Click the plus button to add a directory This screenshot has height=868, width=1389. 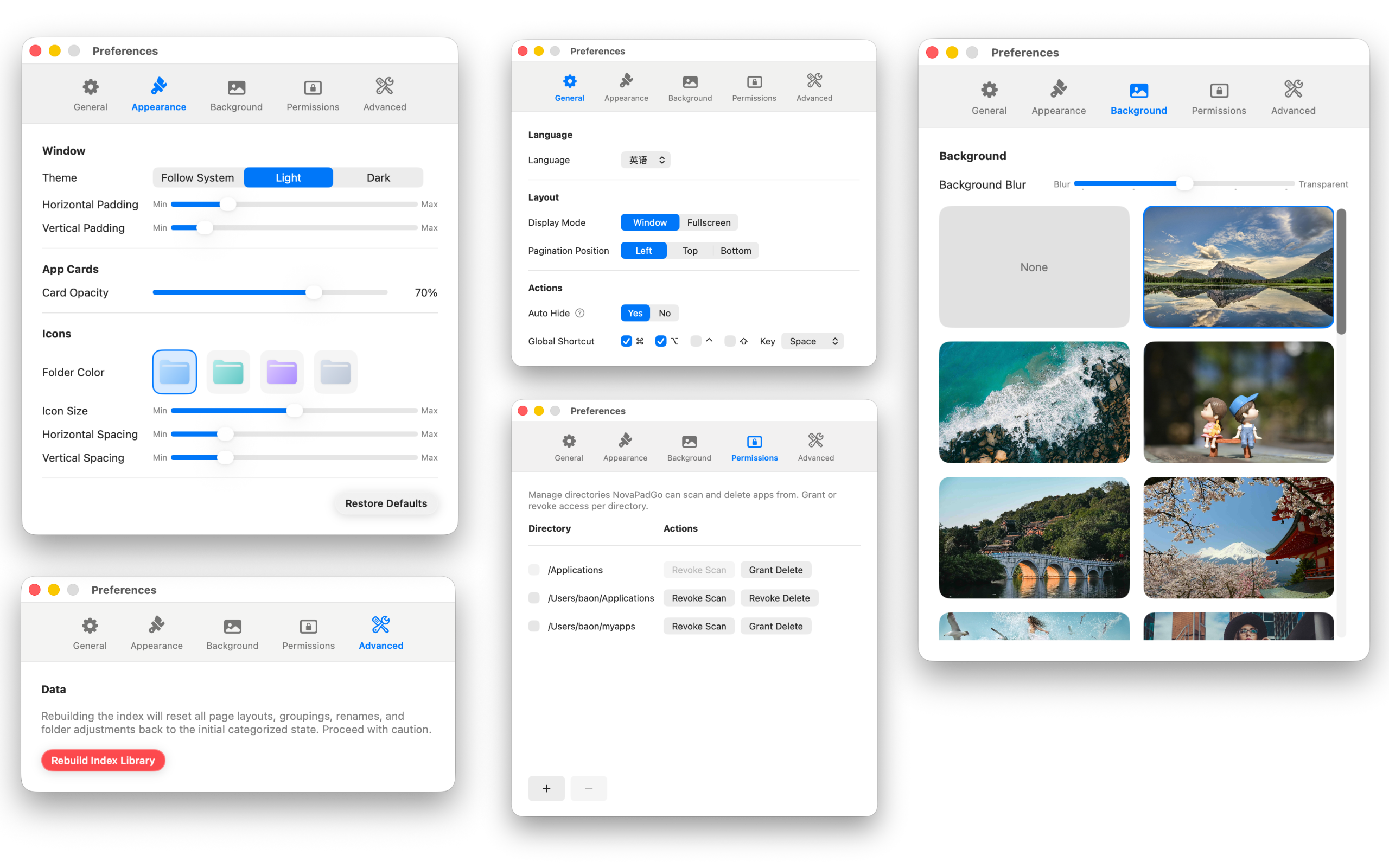coord(546,788)
